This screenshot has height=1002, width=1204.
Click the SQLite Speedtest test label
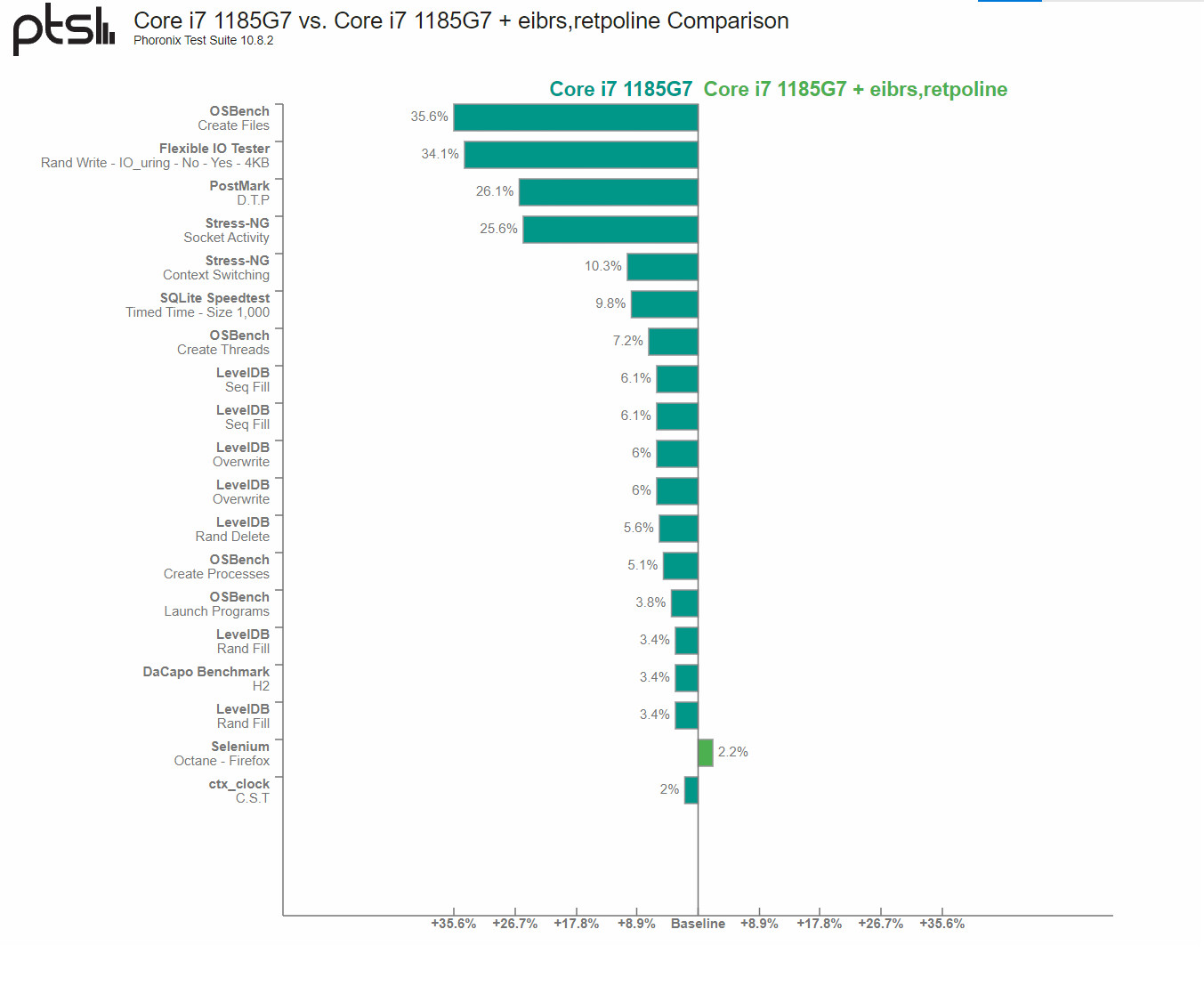pyautogui.click(x=198, y=305)
